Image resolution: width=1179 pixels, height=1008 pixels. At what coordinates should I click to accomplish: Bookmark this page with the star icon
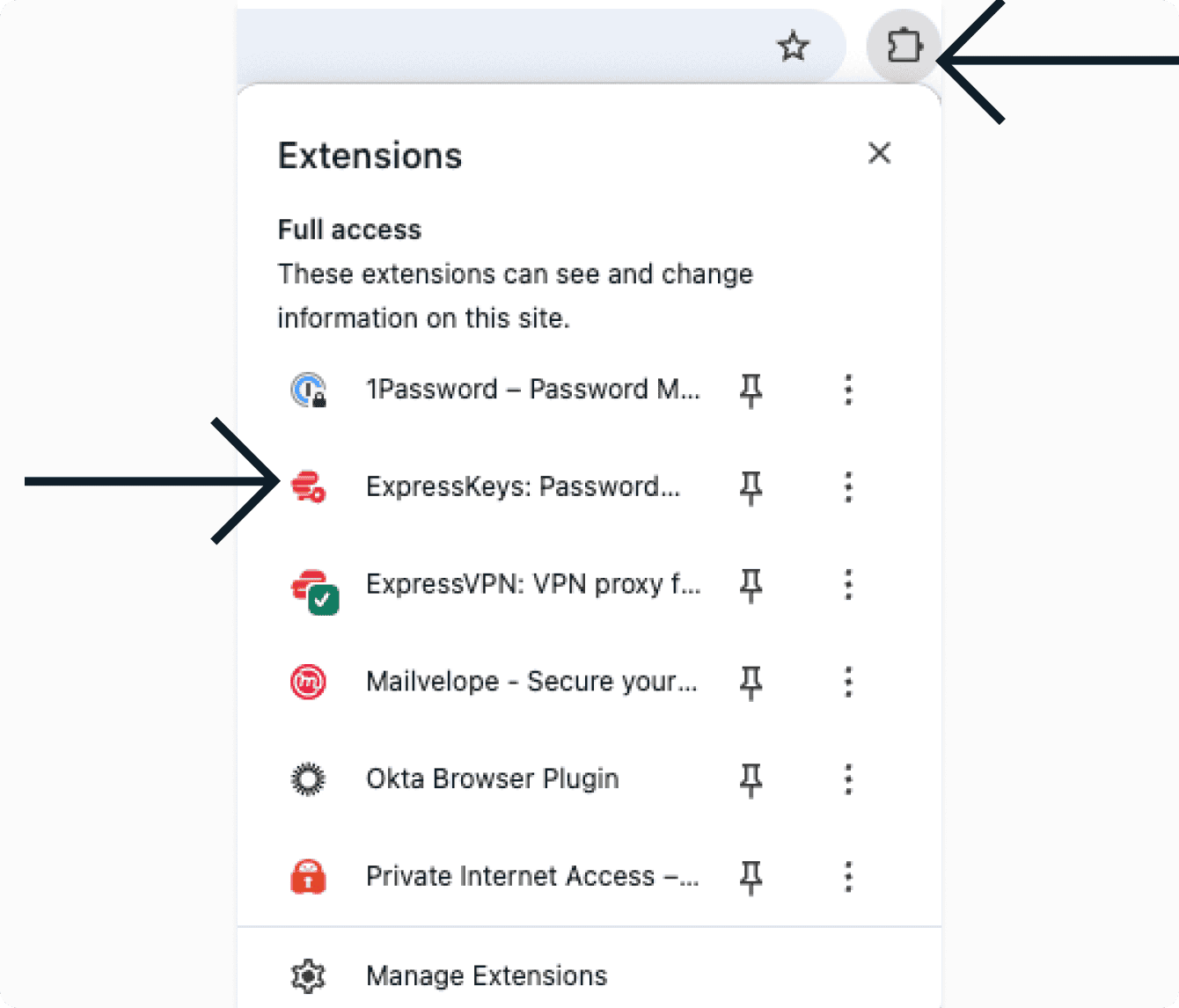(793, 46)
